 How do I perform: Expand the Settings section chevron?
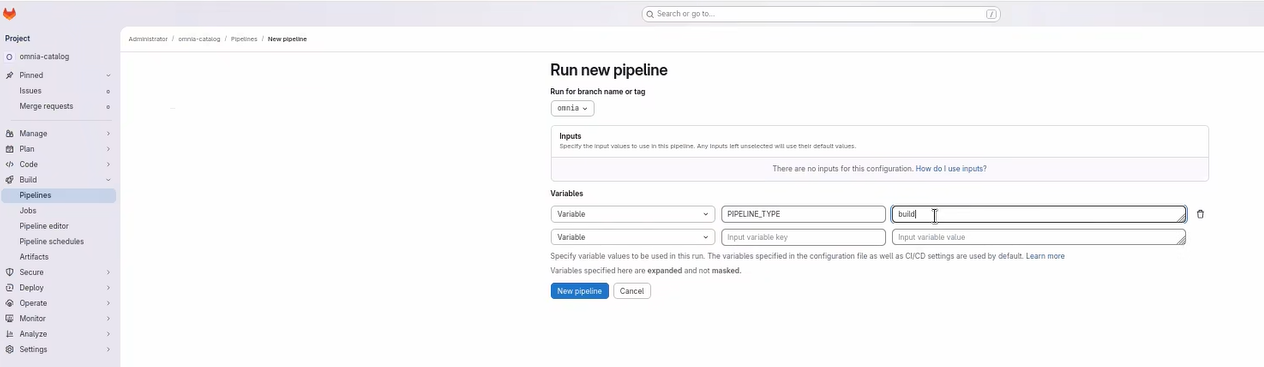coord(108,349)
